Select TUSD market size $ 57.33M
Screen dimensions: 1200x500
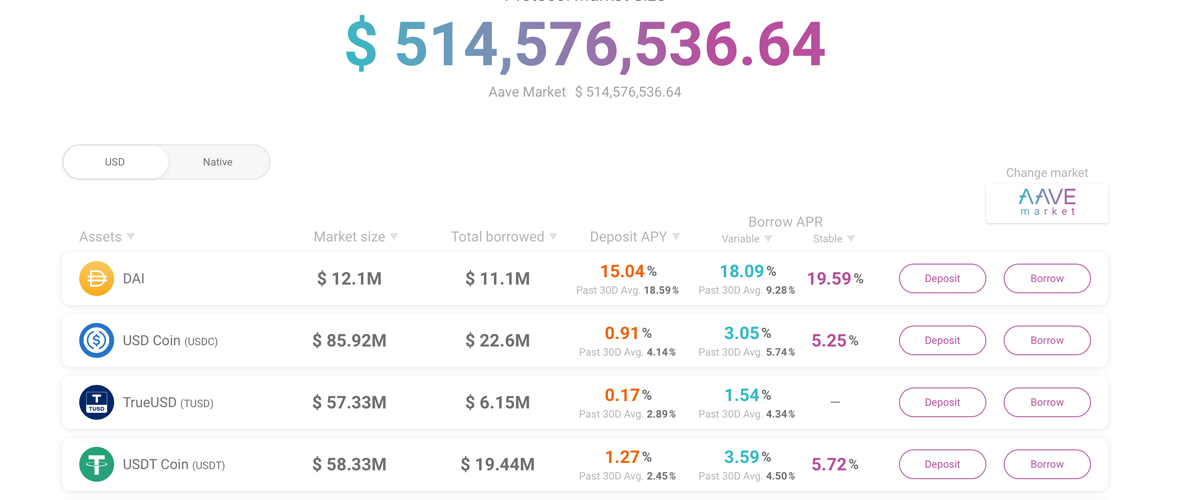click(349, 403)
